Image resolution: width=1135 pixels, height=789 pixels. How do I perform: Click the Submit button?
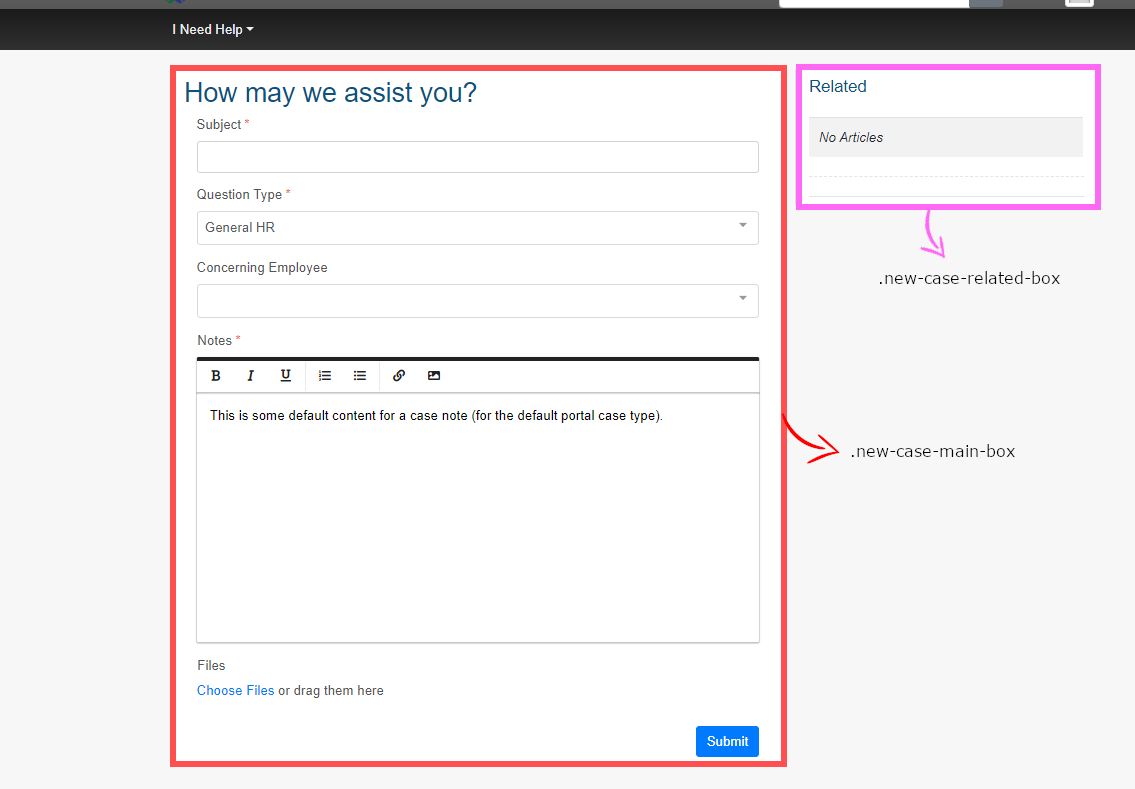(x=727, y=741)
